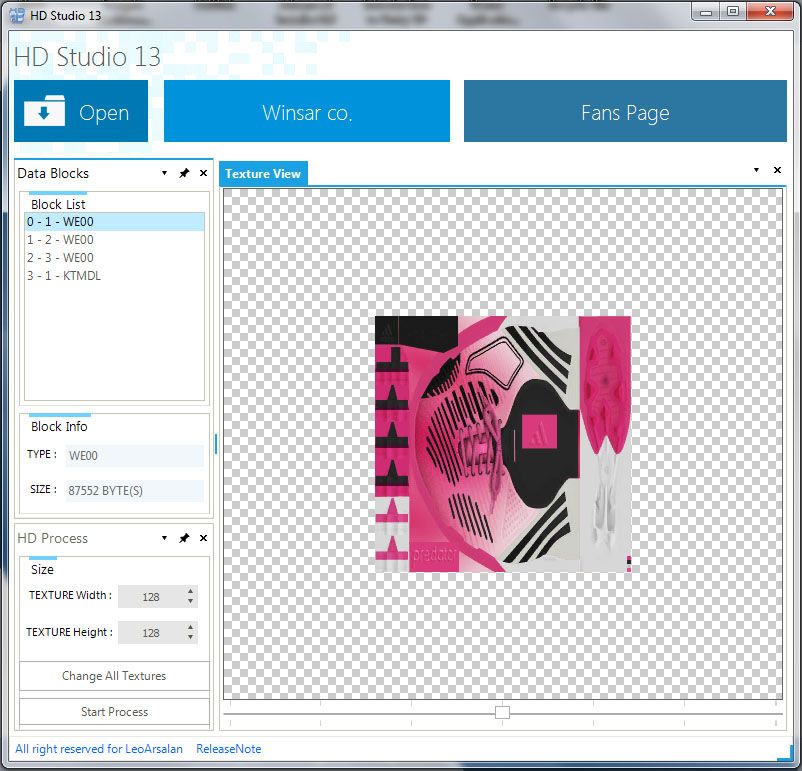
Task: Click HD Studio 13 title bar app icon
Action: coord(16,15)
